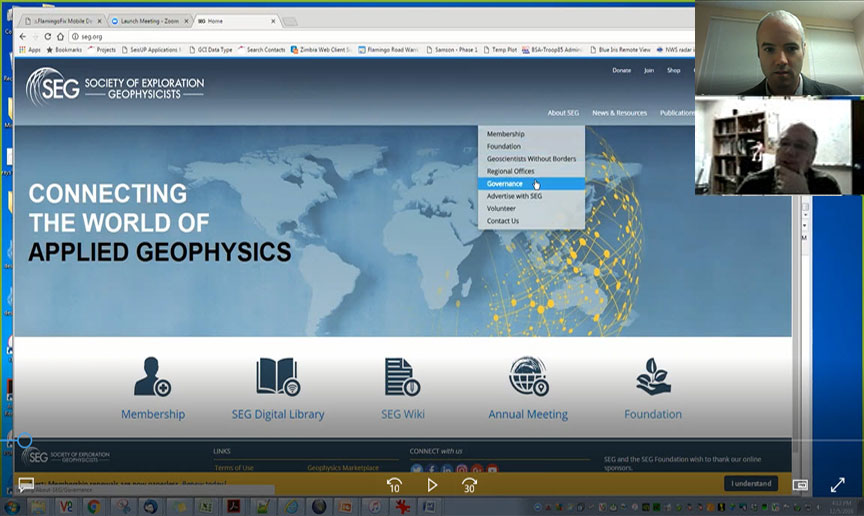Click the YouTube icon in the footer
The width and height of the screenshot is (864, 516).
click(x=492, y=469)
